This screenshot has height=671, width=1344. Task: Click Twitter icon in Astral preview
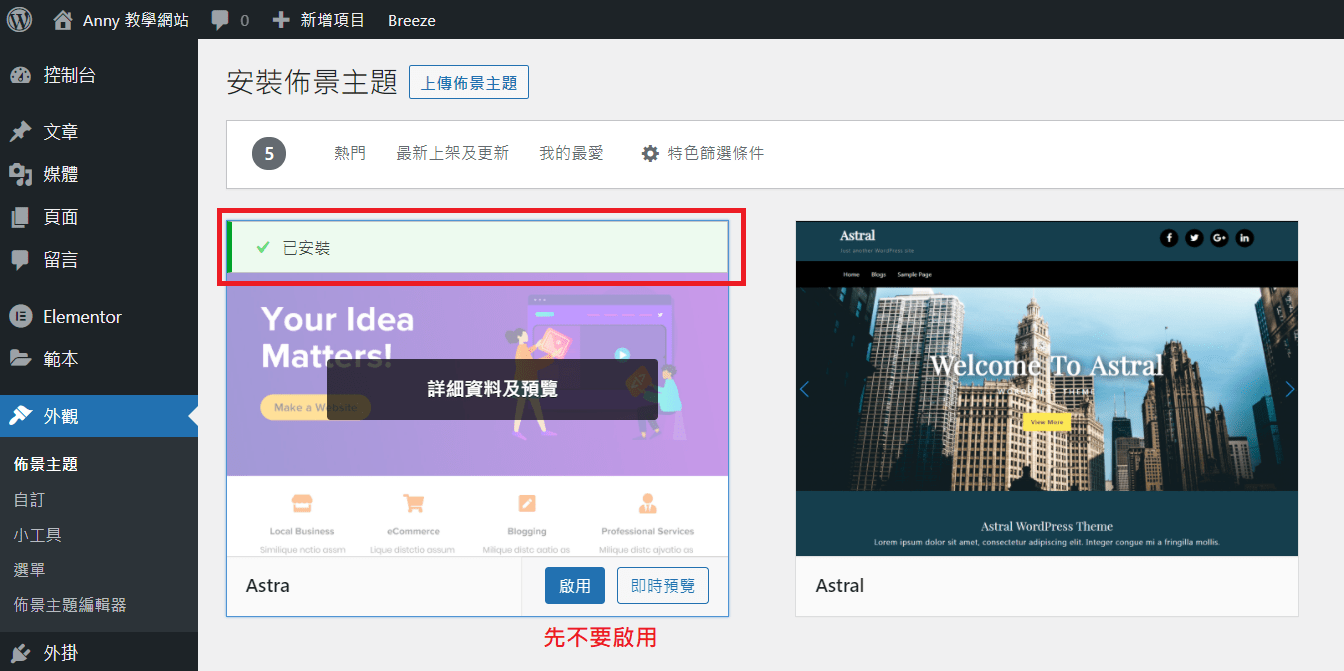[1194, 238]
